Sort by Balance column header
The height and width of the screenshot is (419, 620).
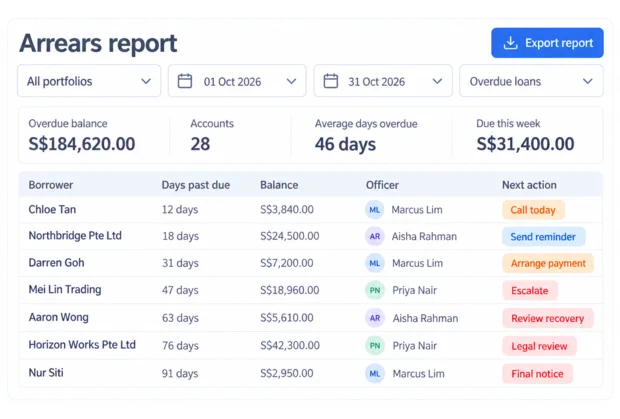click(279, 185)
